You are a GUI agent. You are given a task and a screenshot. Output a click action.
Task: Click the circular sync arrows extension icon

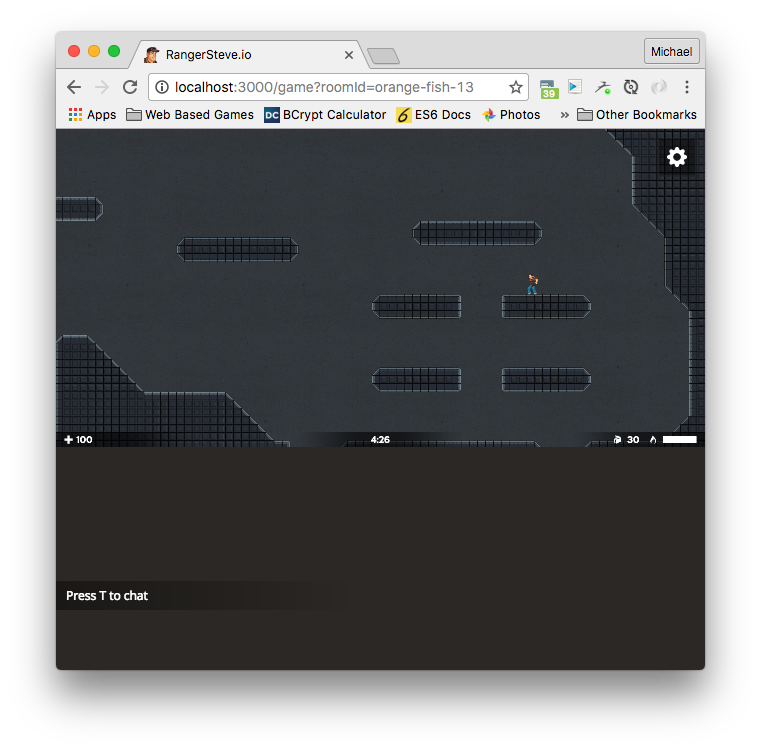631,87
